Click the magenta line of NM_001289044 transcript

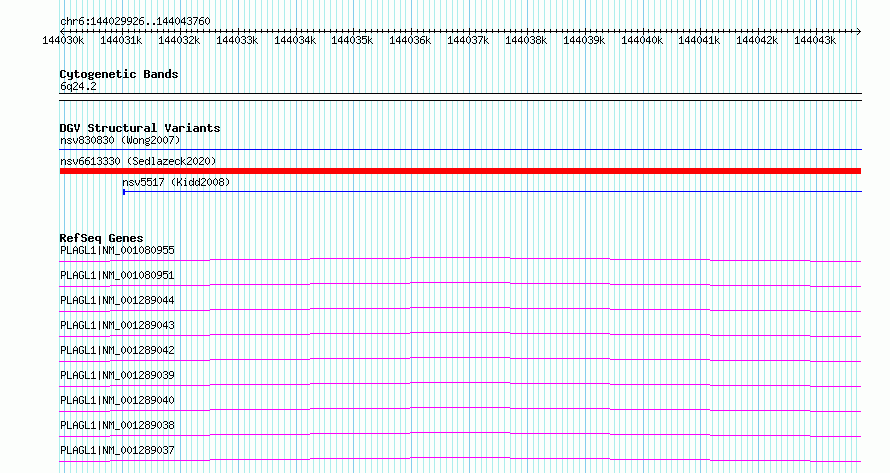coord(460,309)
